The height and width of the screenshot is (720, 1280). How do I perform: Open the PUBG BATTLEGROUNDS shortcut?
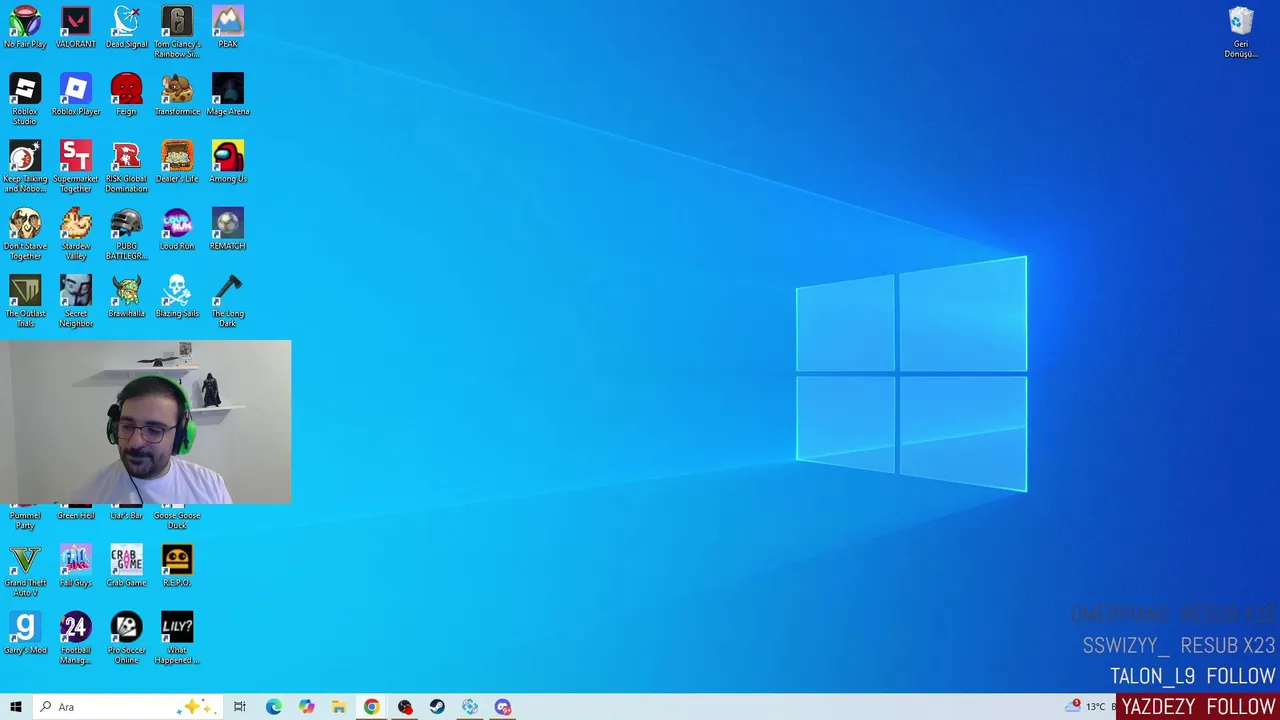[x=127, y=233]
